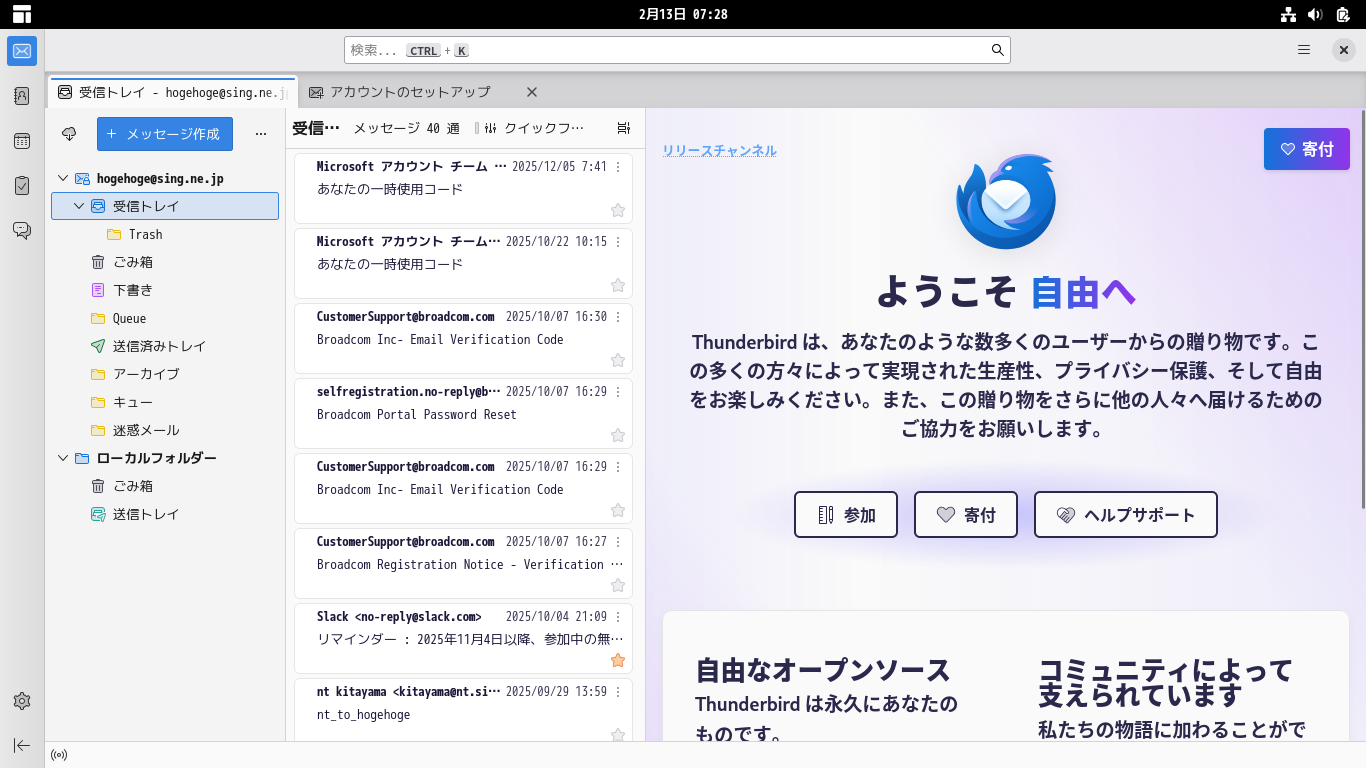1366x768 pixels.
Task: Open menu for Broadcom Registration Notice message
Action: click(618, 542)
